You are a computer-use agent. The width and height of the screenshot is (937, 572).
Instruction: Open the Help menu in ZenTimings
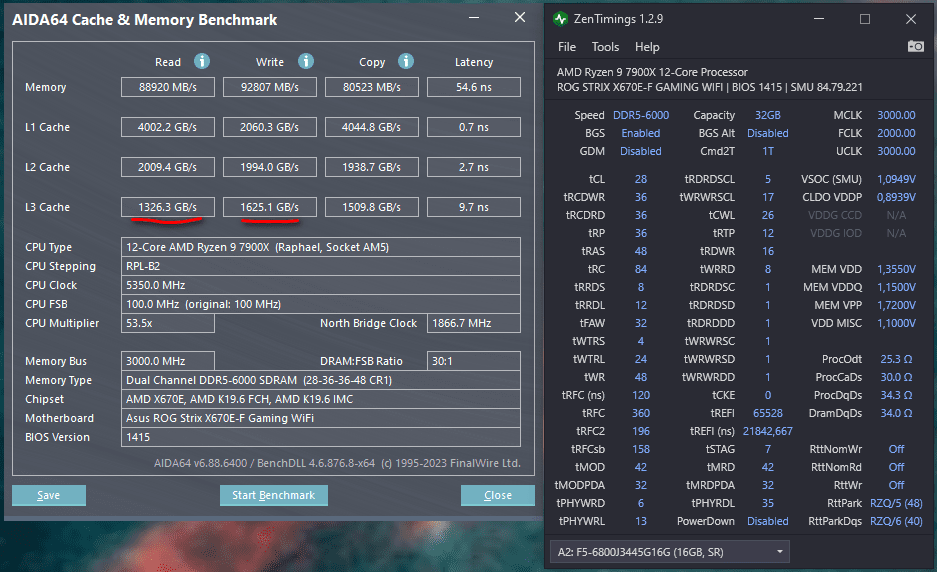click(x=647, y=47)
